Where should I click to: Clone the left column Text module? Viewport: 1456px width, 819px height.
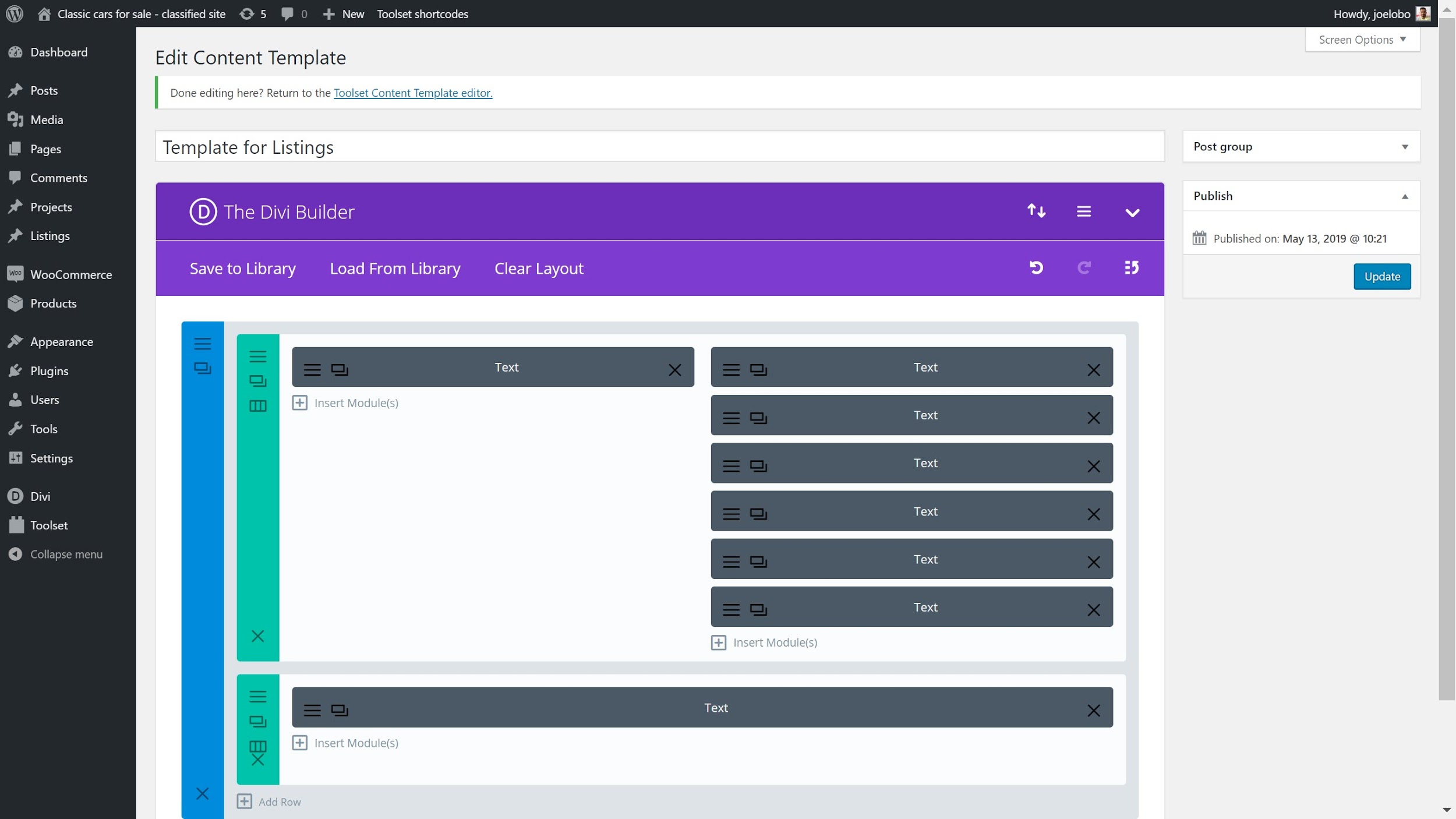coord(340,369)
